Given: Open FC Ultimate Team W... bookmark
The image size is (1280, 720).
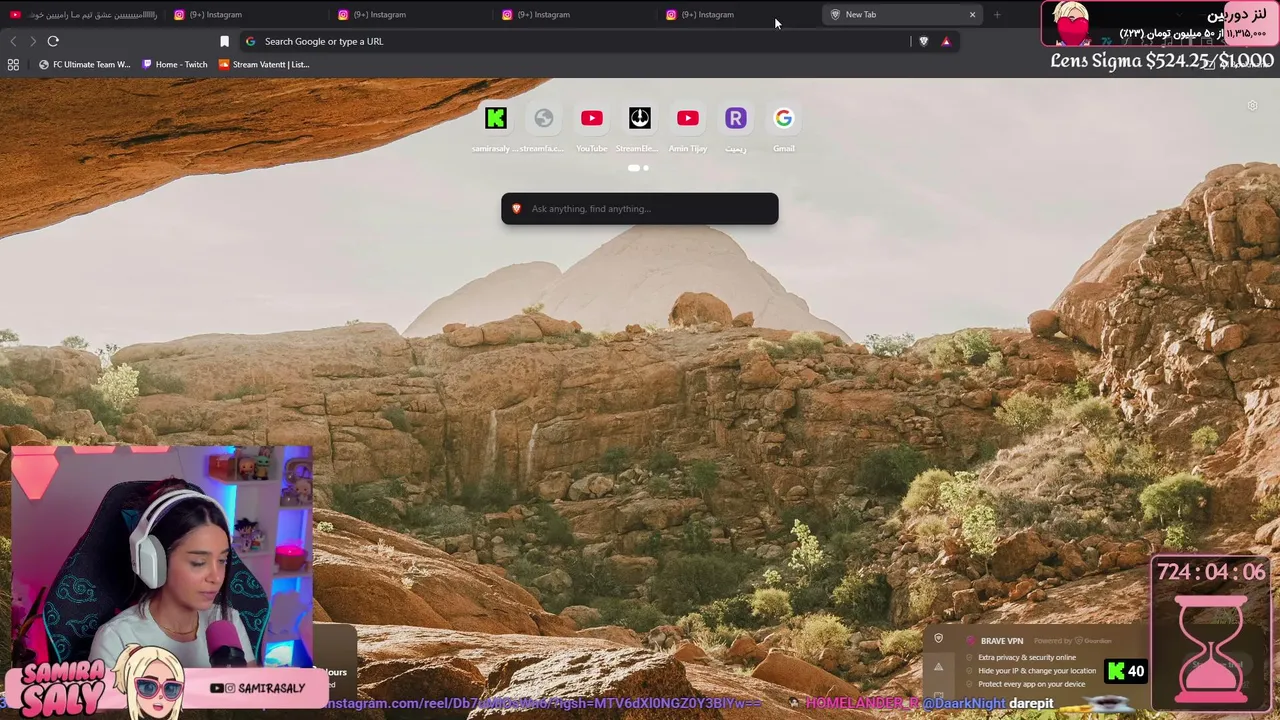Looking at the screenshot, I should pyautogui.click(x=84, y=64).
